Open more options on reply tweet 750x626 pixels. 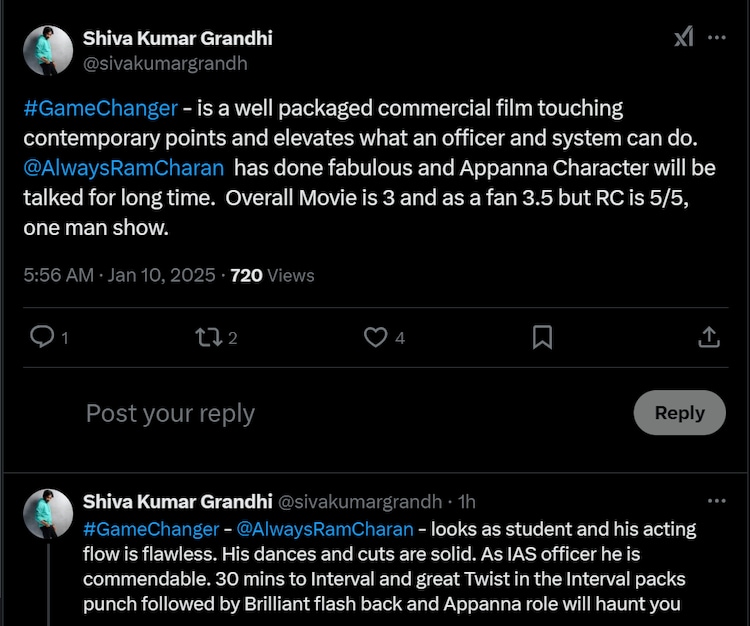[717, 500]
